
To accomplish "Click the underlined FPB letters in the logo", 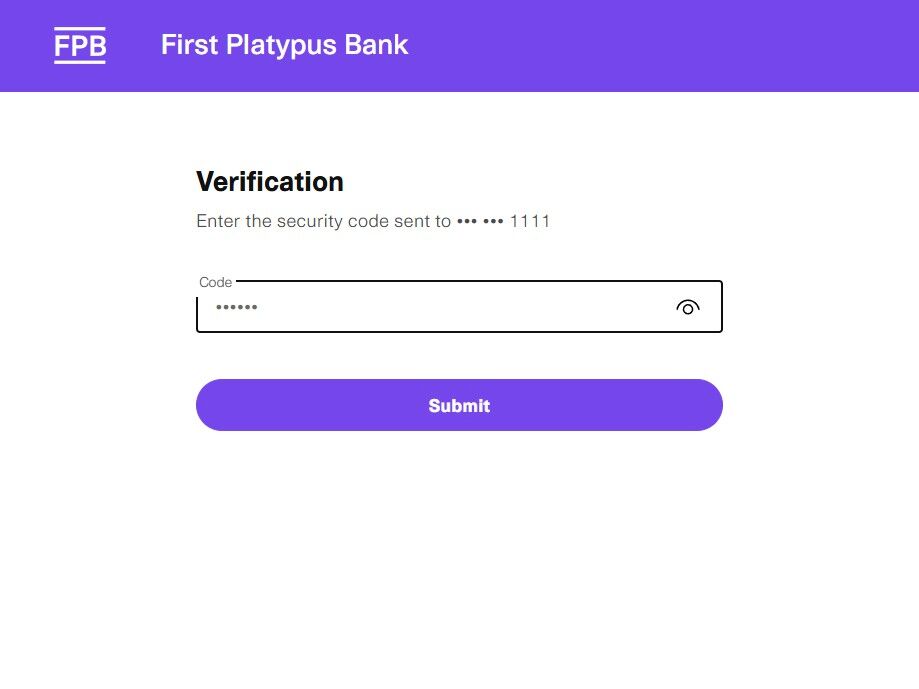I will pyautogui.click(x=80, y=46).
